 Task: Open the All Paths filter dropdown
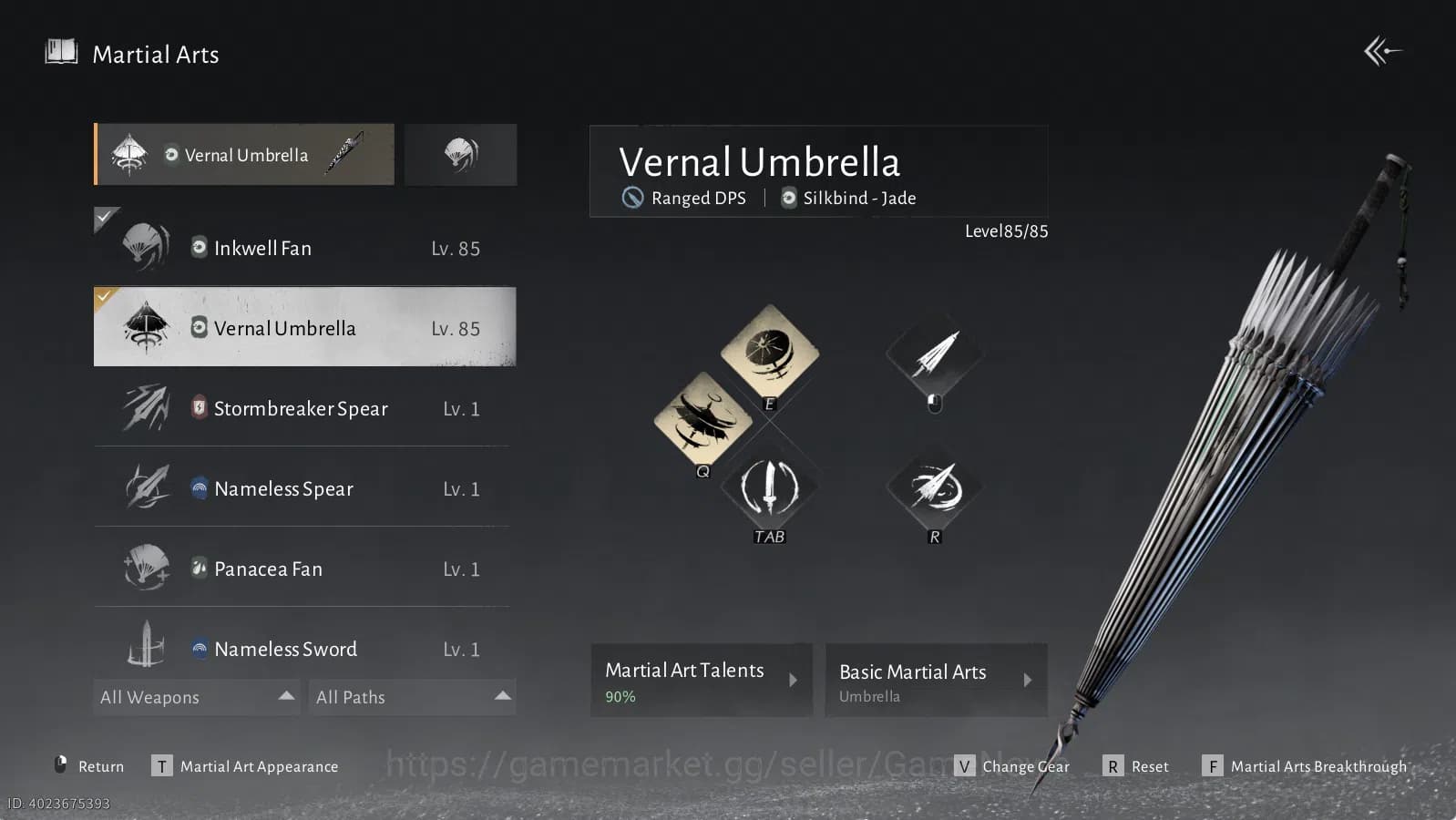413,697
